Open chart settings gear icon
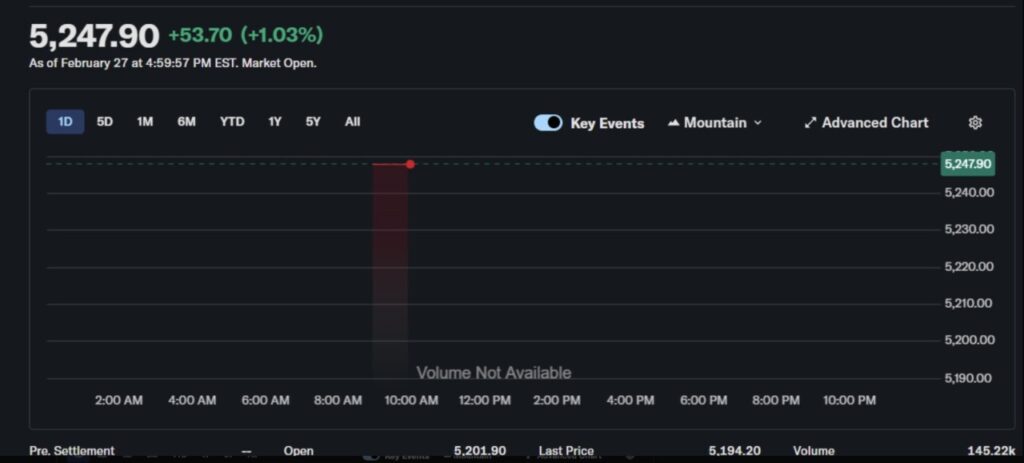1024x463 pixels. point(975,123)
